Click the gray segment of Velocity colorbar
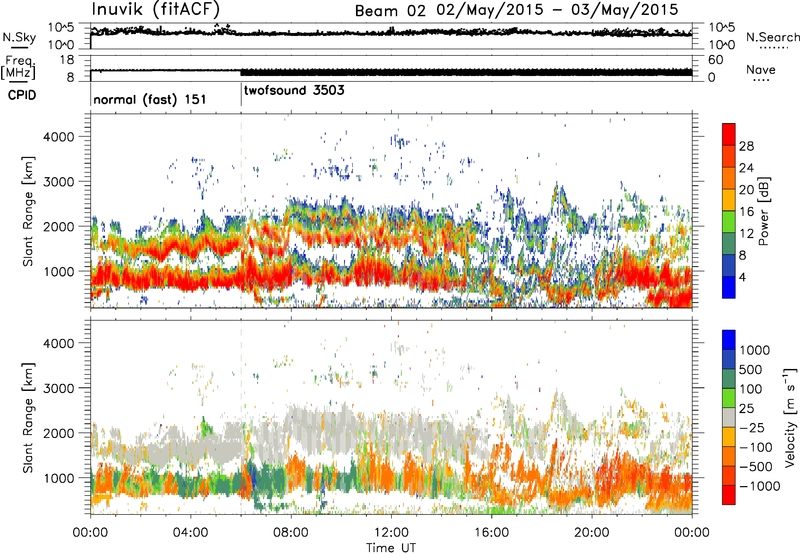 (729, 417)
